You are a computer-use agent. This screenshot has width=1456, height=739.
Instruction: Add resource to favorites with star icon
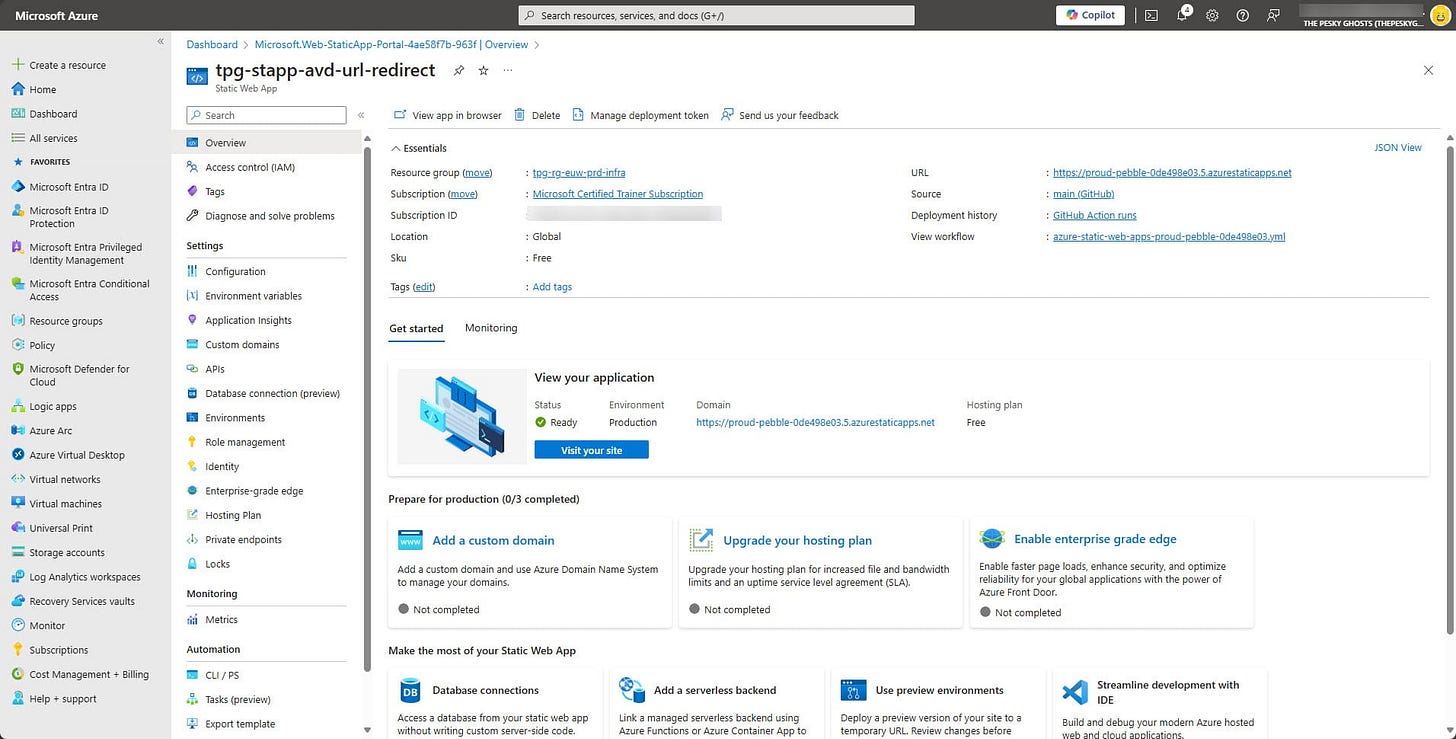[x=483, y=71]
